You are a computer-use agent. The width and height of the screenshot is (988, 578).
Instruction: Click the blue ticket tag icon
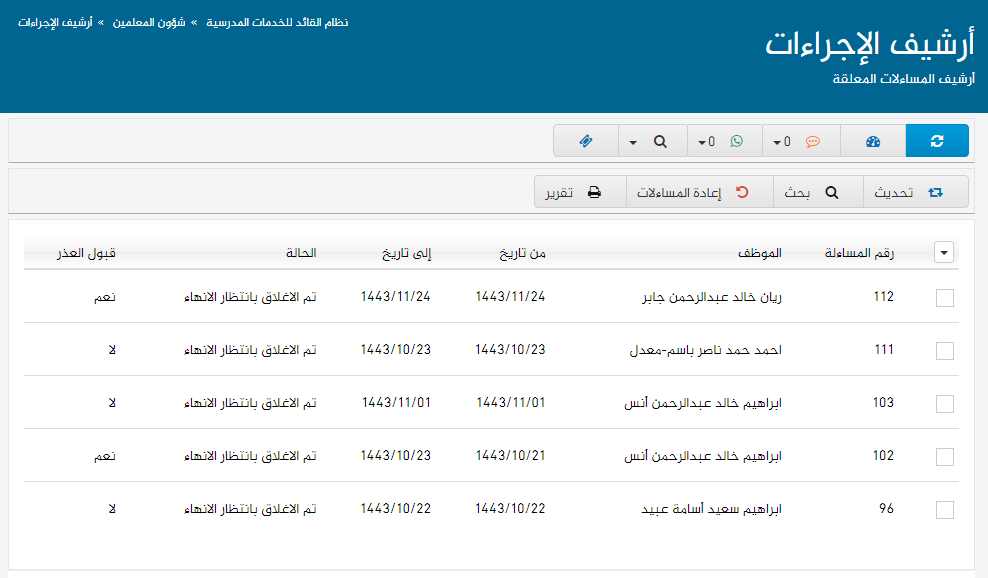click(586, 142)
